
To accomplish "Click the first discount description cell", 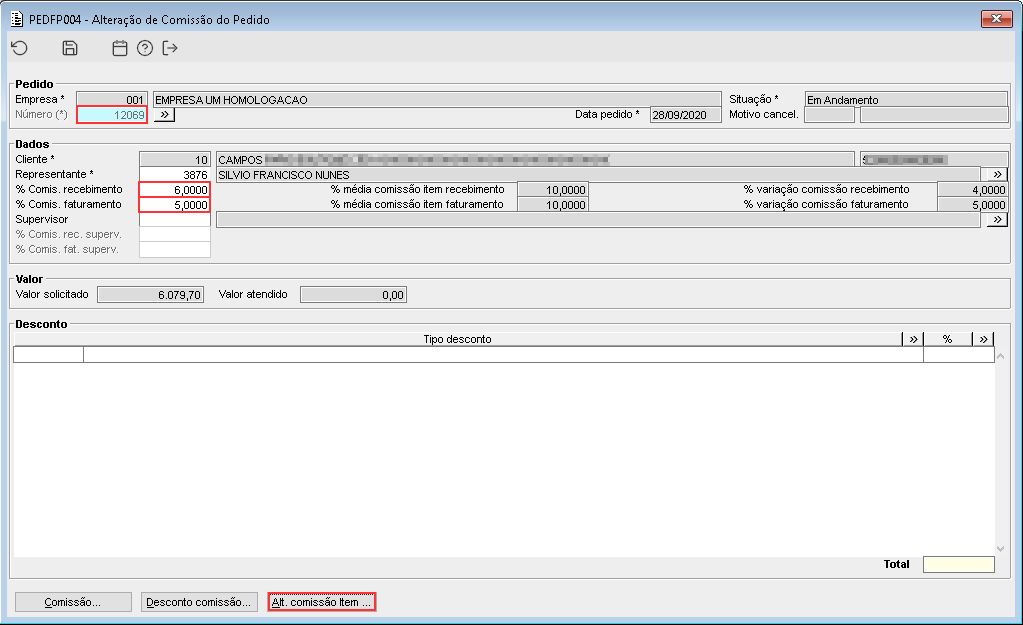I will [503, 354].
